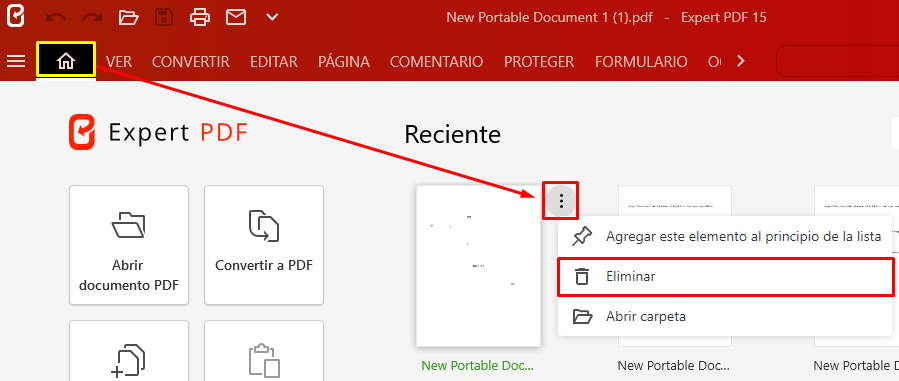
Task: Open the first recent document thumbnail
Action: (479, 265)
